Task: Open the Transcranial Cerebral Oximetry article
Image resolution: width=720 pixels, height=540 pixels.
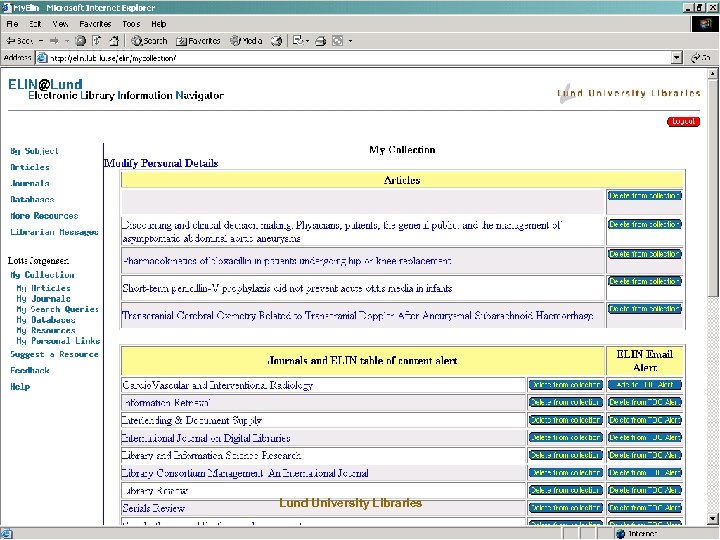Action: 358,315
